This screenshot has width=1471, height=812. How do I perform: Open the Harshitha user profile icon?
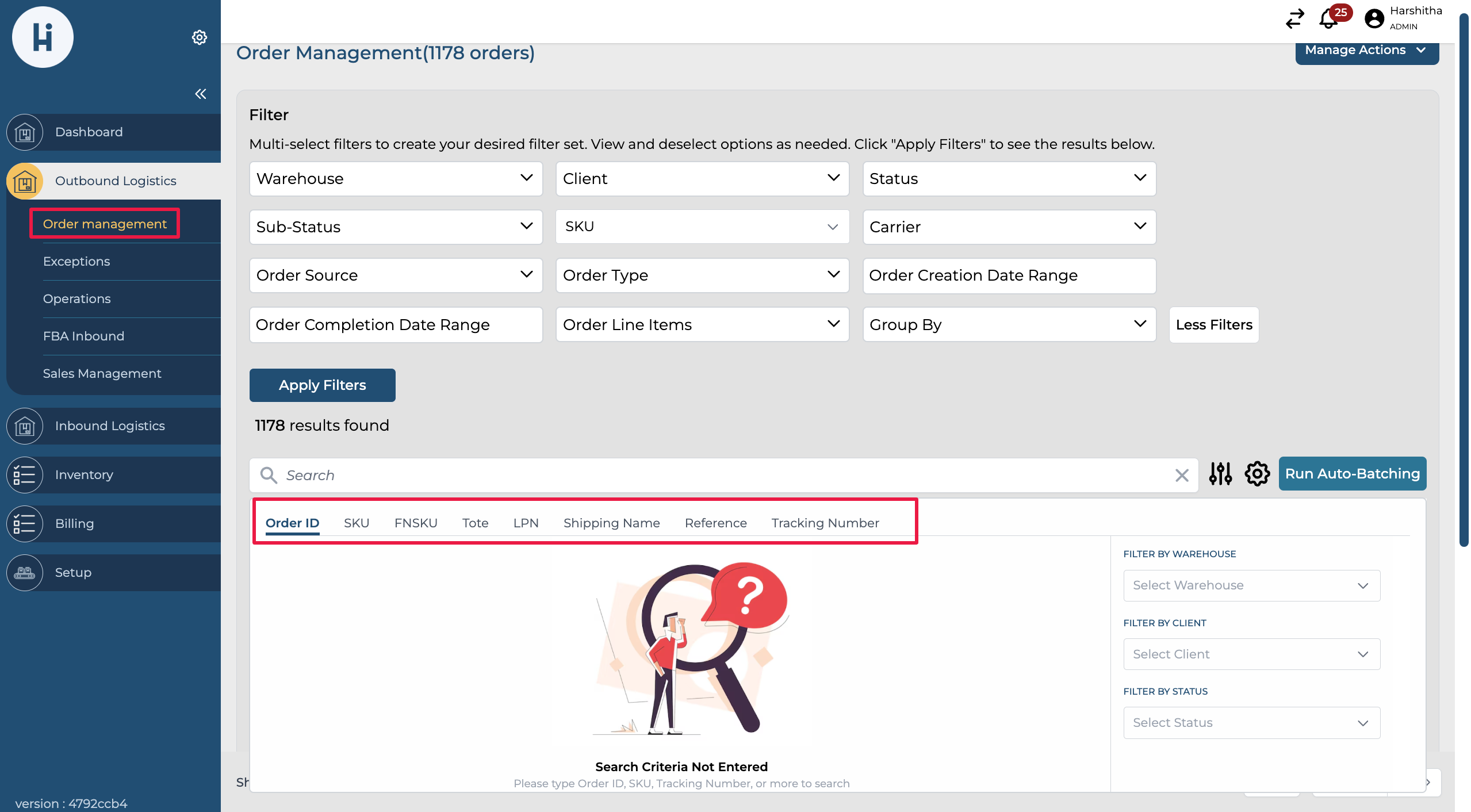(x=1374, y=19)
